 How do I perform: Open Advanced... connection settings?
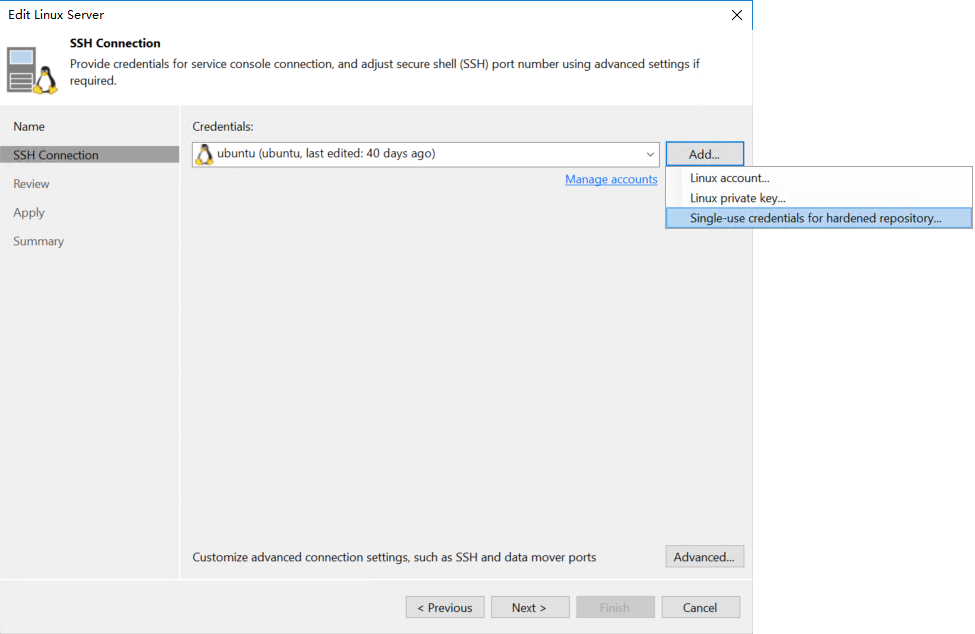705,557
